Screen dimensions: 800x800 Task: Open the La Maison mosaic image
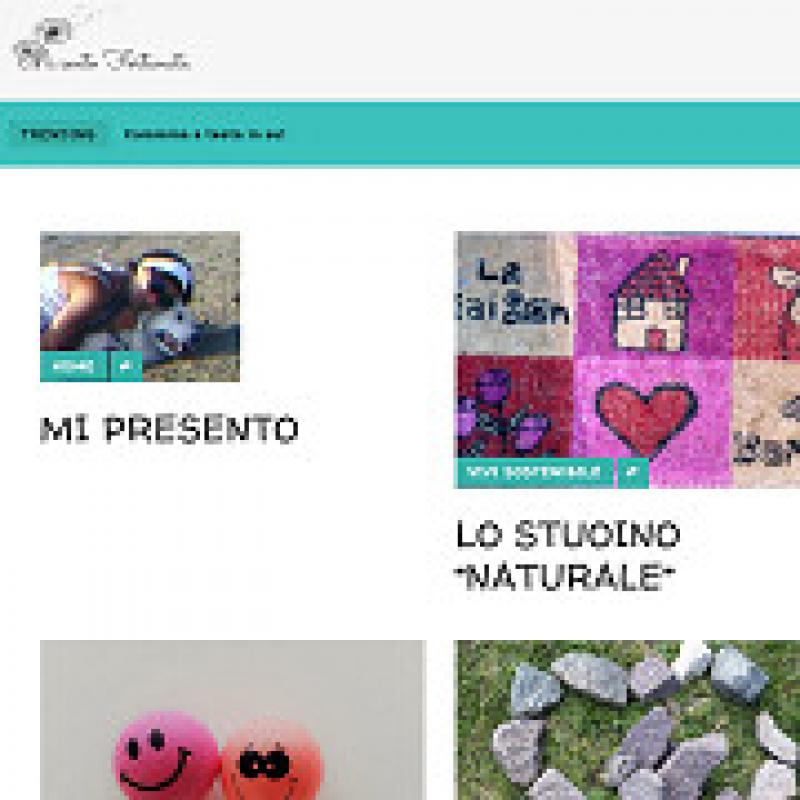coord(627,360)
